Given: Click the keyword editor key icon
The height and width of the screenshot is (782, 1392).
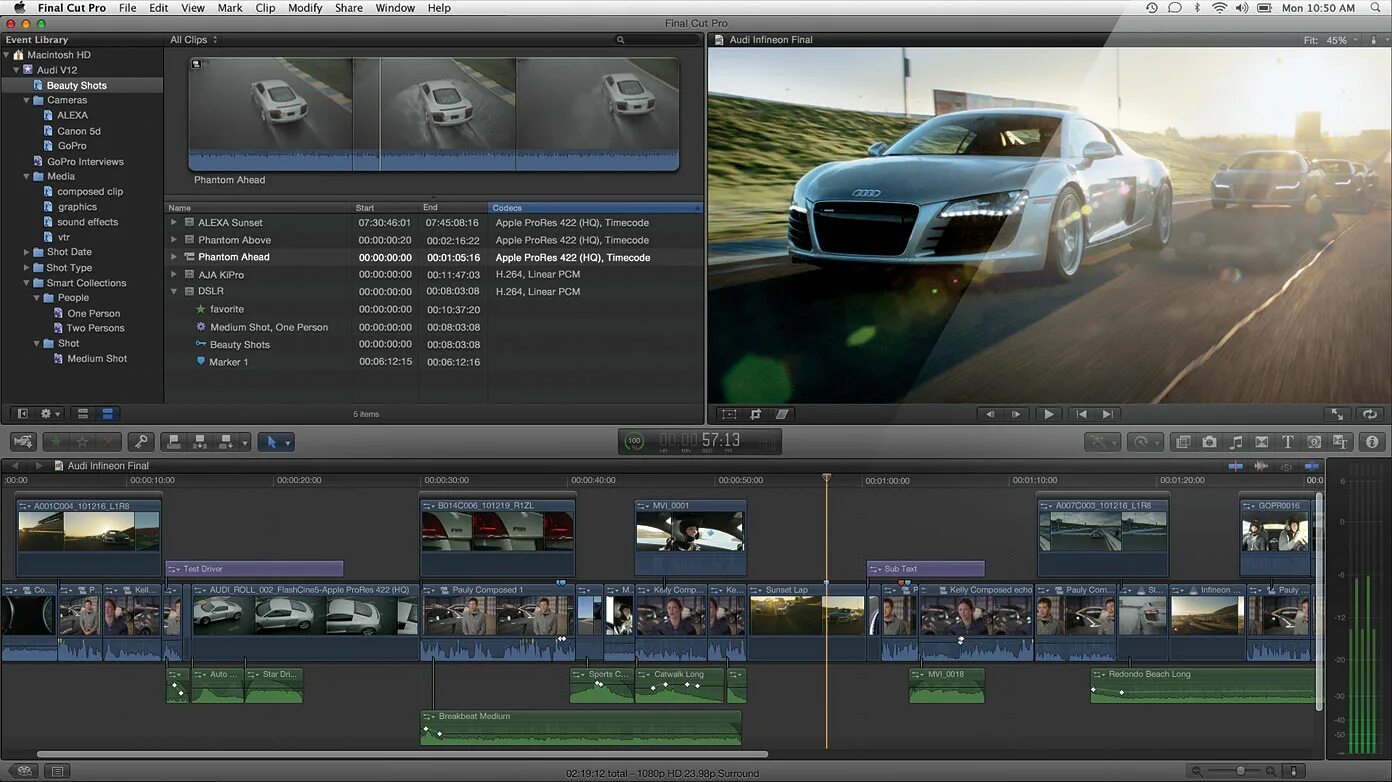Looking at the screenshot, I should point(141,442).
